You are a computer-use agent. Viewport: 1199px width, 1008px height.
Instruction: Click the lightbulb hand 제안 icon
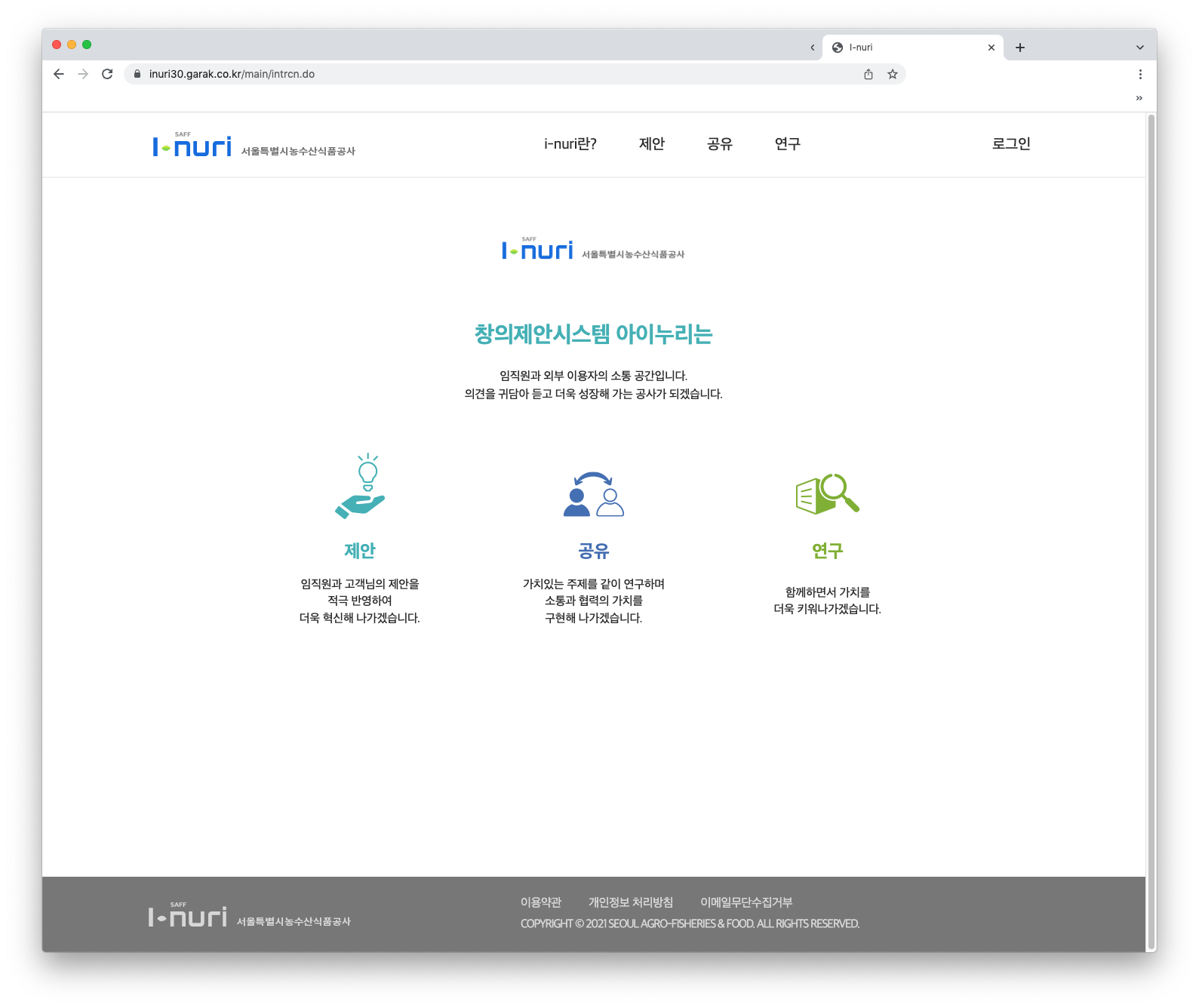360,486
